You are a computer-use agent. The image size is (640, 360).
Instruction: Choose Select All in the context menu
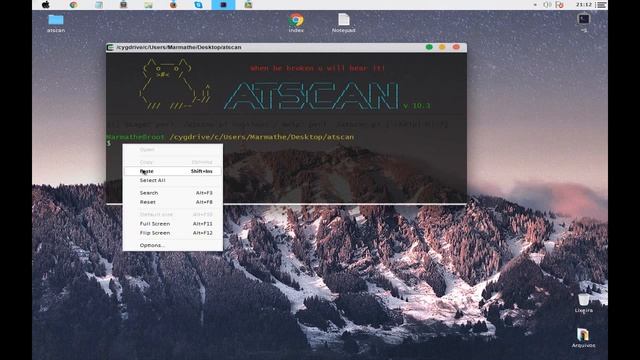(173, 180)
